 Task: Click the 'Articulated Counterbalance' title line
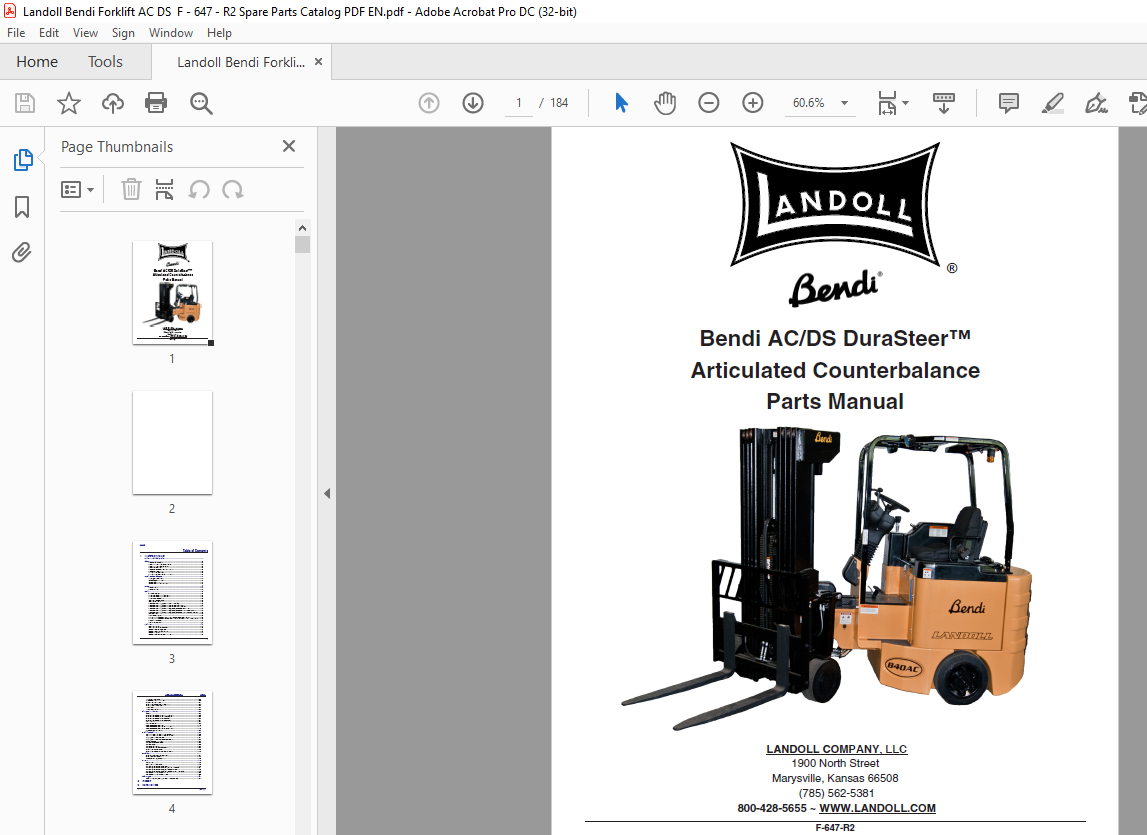pyautogui.click(x=835, y=370)
